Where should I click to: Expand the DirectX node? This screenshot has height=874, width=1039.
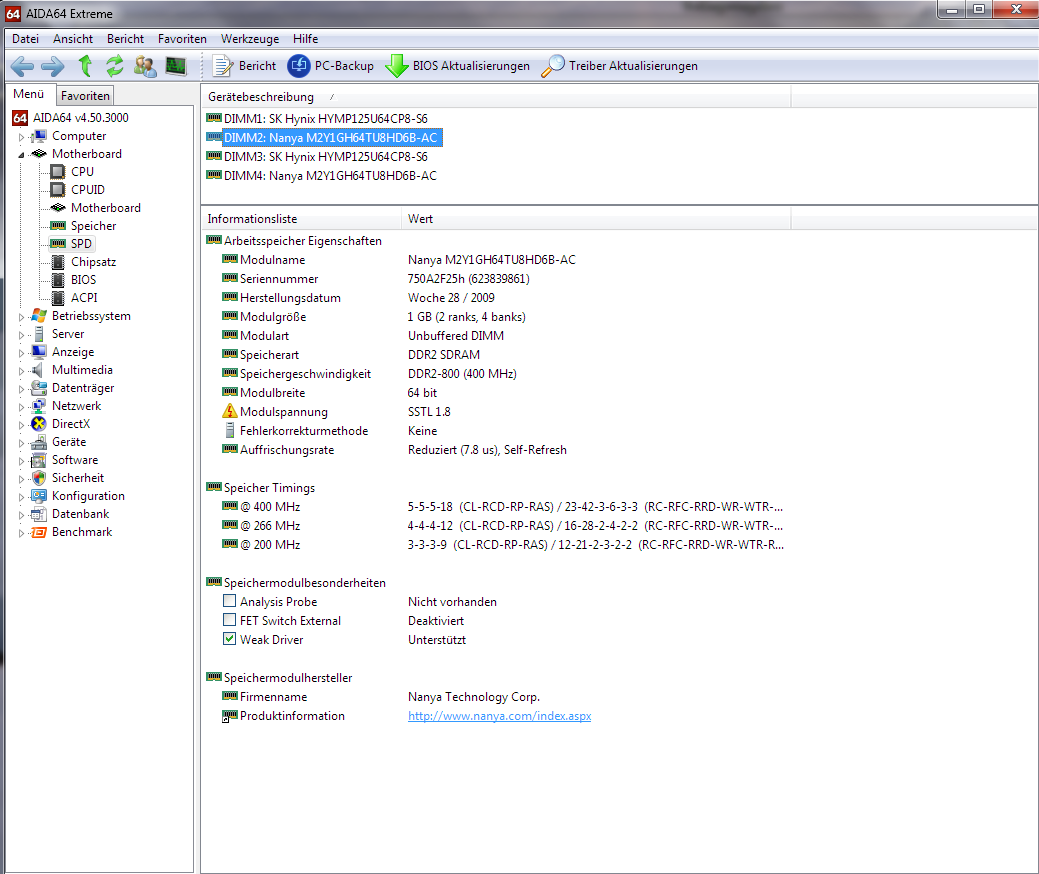21,425
